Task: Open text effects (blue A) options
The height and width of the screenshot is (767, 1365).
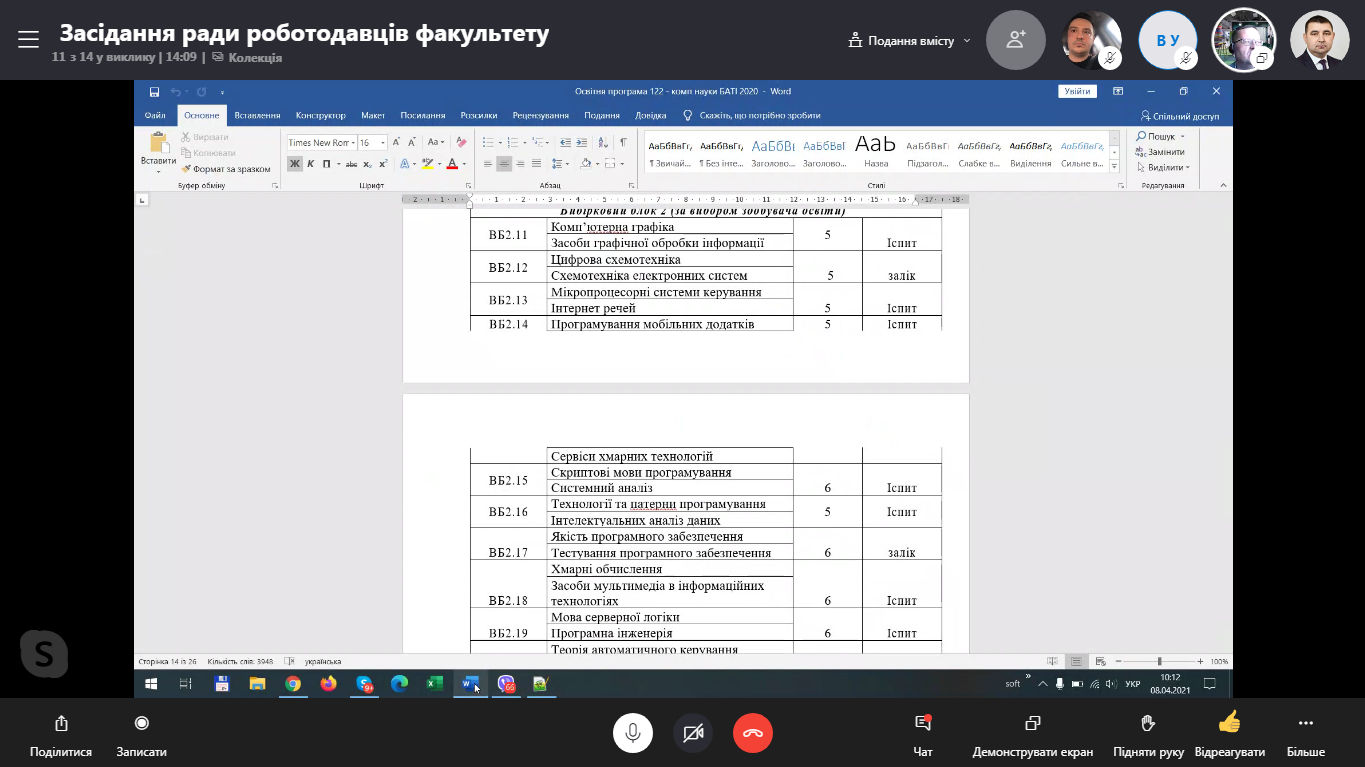Action: [x=405, y=164]
